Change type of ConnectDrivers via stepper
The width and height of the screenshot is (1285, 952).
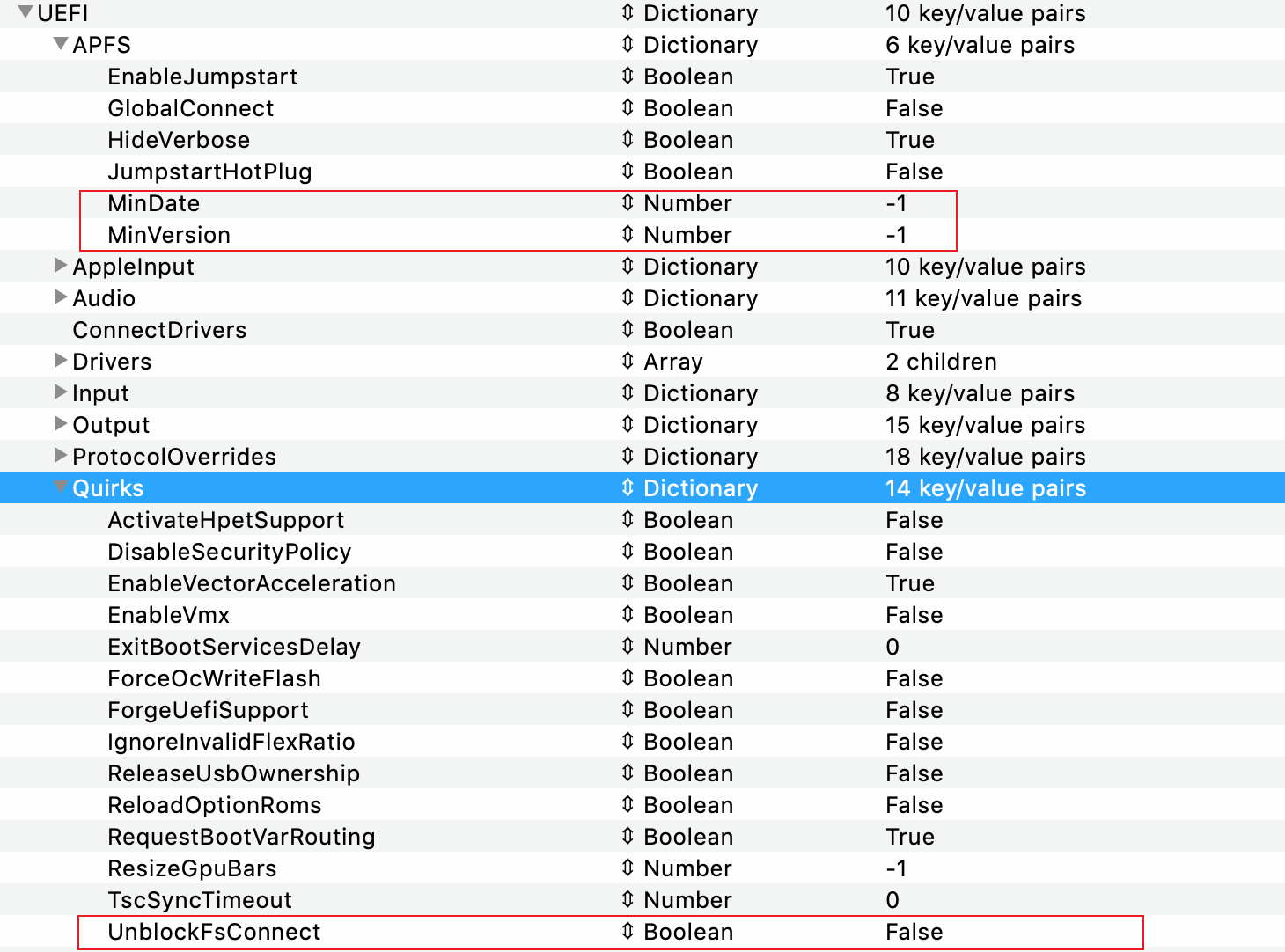(627, 330)
